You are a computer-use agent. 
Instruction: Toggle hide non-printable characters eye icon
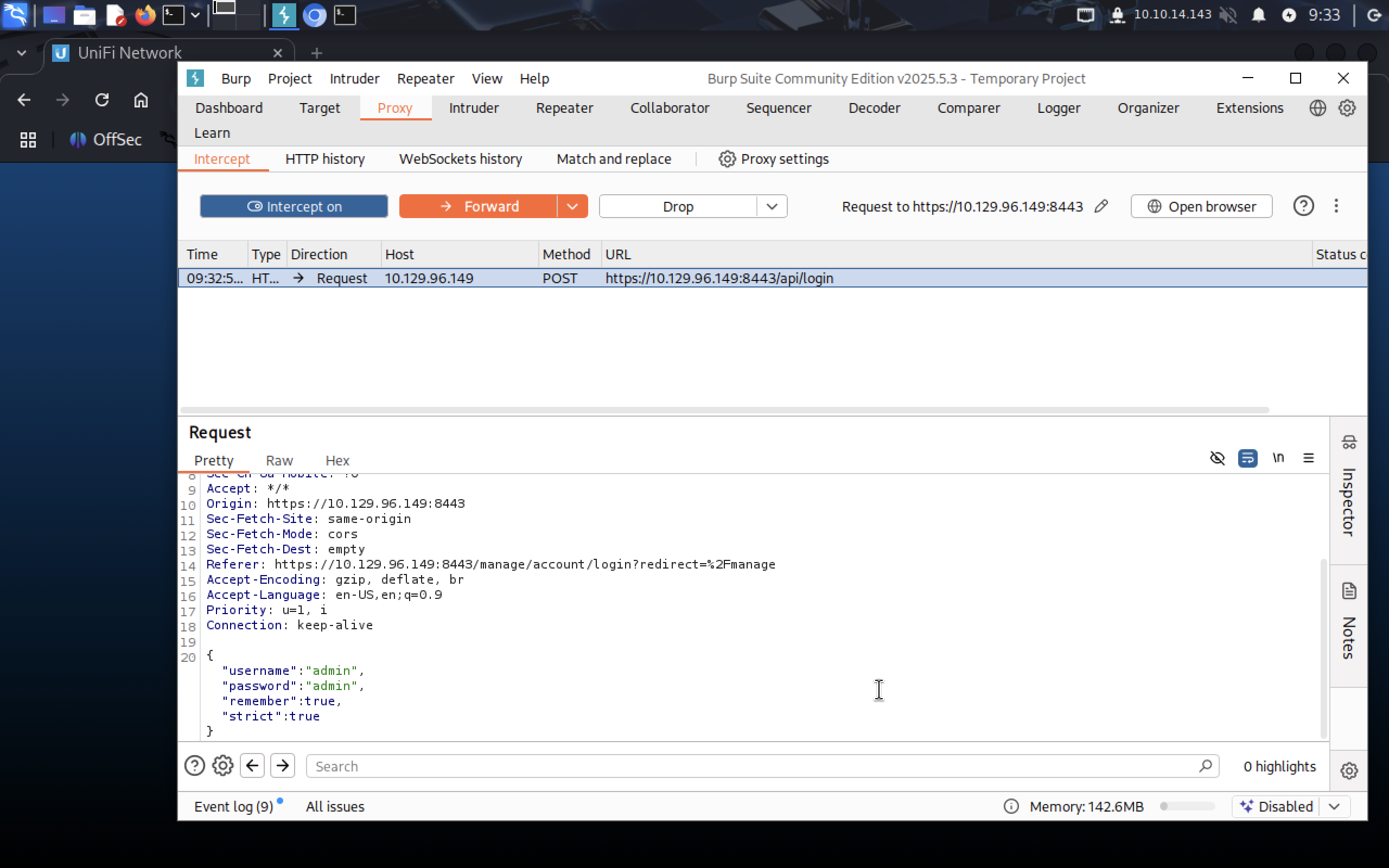[x=1218, y=458]
